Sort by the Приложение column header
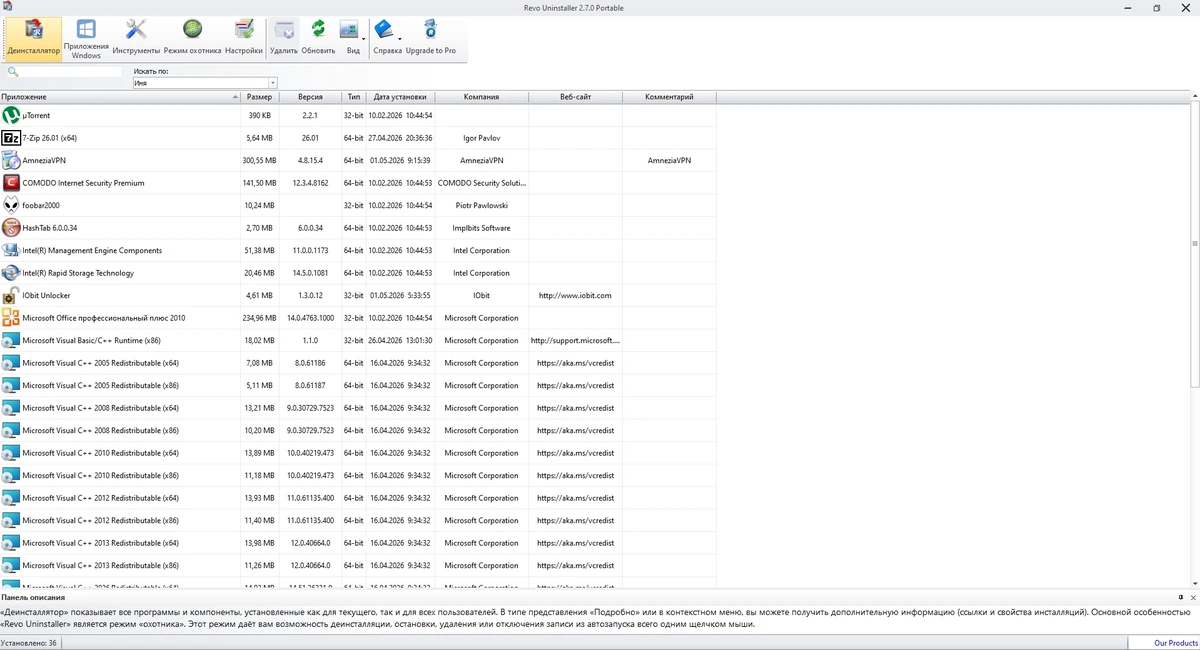The width and height of the screenshot is (1200, 650). 120,97
